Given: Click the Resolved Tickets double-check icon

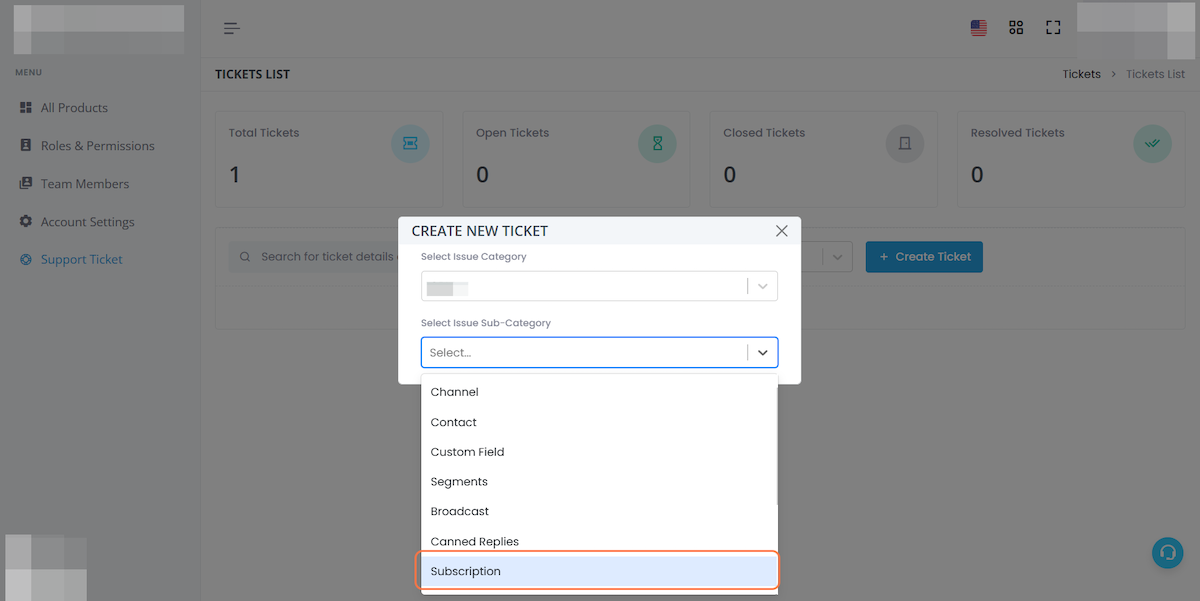Looking at the screenshot, I should (x=1152, y=144).
